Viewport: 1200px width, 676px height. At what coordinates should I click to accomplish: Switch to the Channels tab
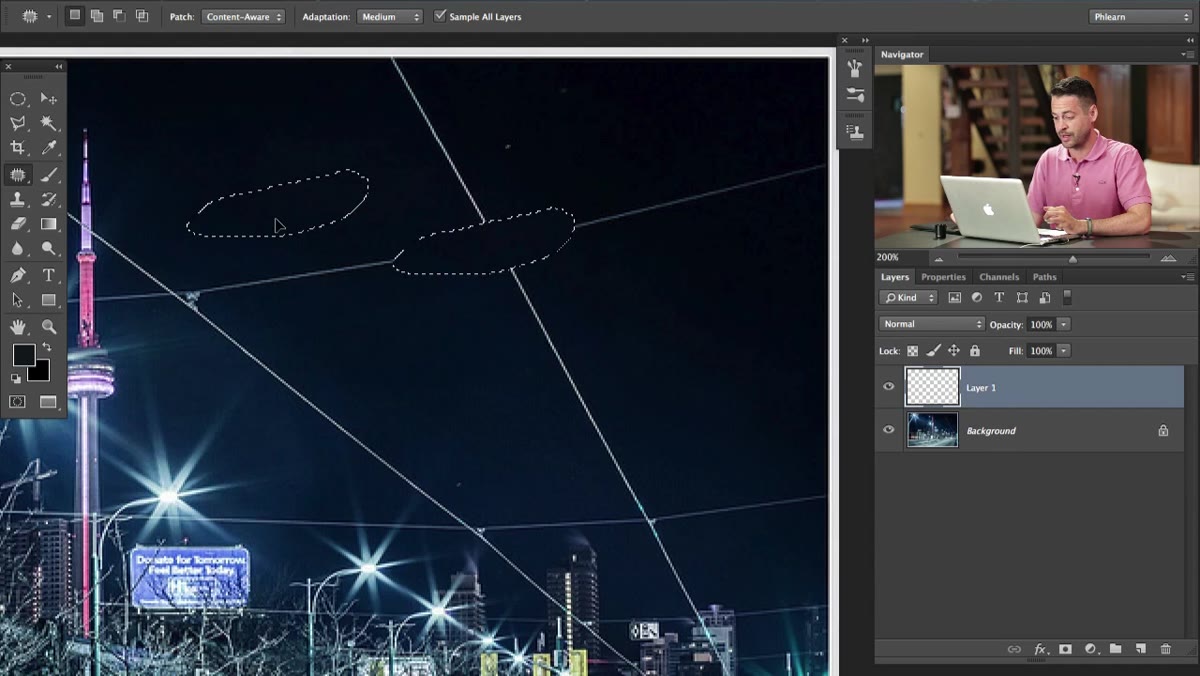point(999,277)
